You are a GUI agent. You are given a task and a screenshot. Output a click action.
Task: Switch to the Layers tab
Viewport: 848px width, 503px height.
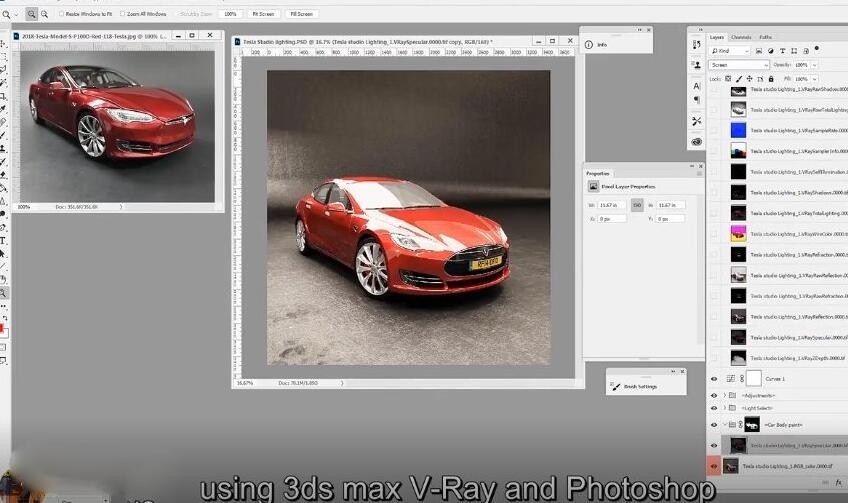pos(717,37)
